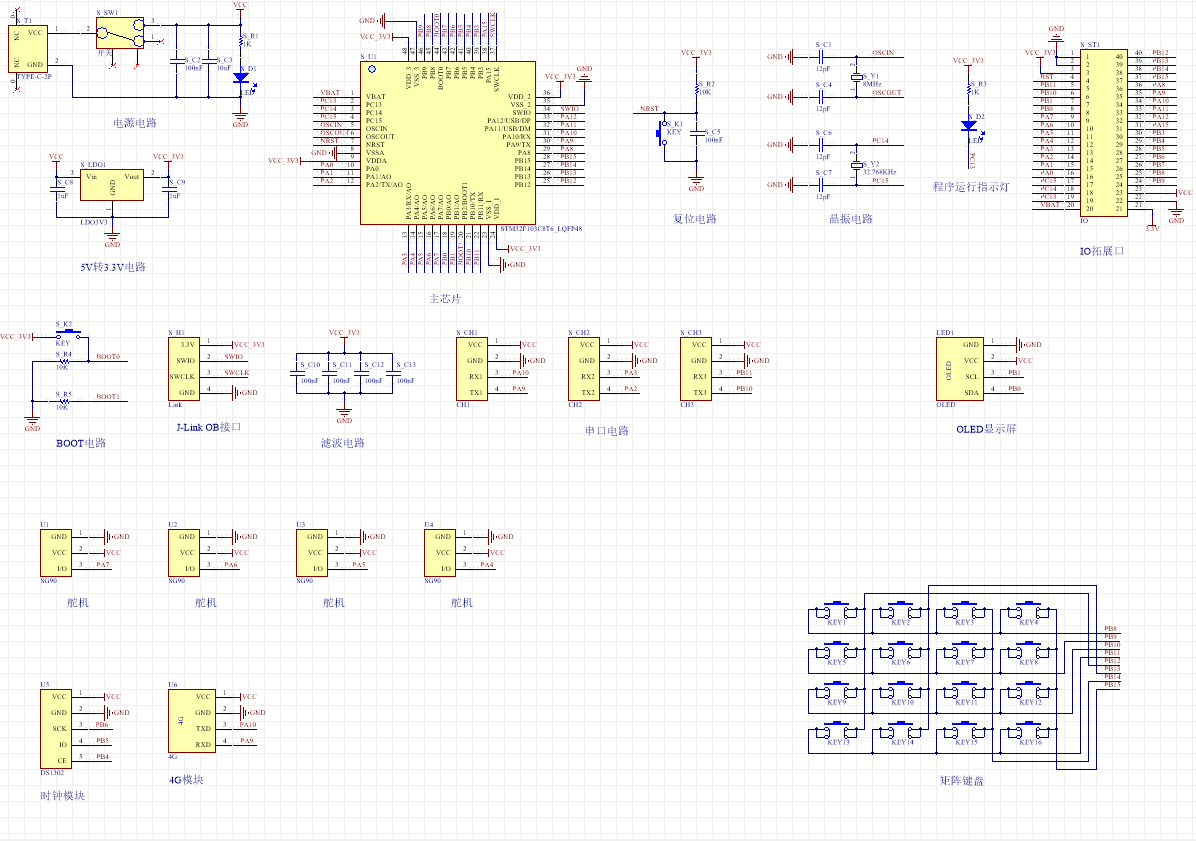Click the 滤波电路 section label
The width and height of the screenshot is (1196, 841).
point(342,443)
